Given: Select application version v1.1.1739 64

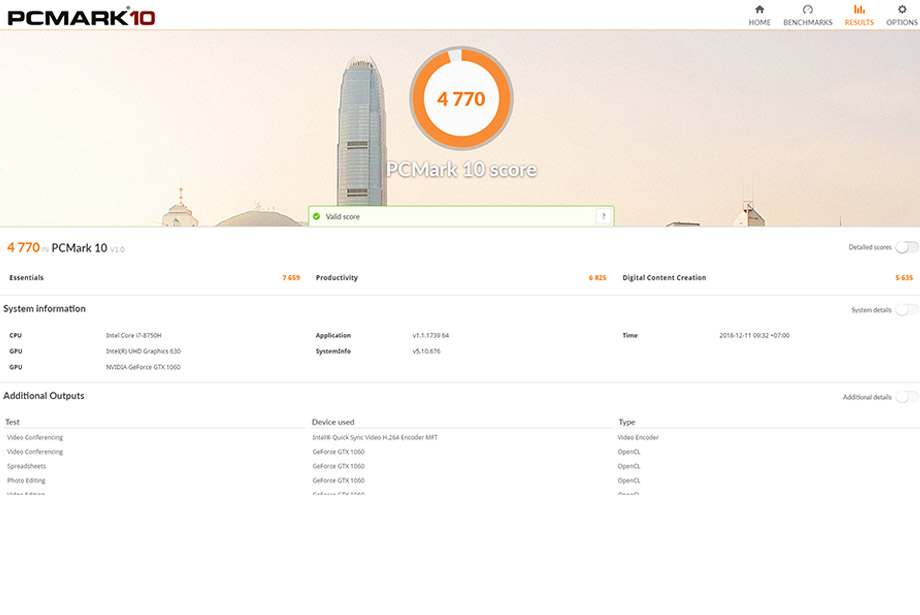Looking at the screenshot, I should (431, 336).
